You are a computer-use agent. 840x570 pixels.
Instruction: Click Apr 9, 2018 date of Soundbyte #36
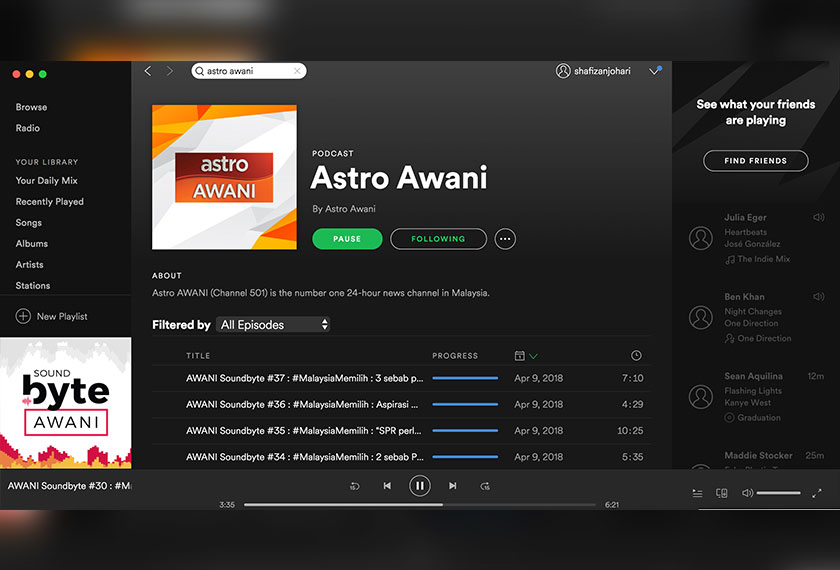click(x=538, y=404)
